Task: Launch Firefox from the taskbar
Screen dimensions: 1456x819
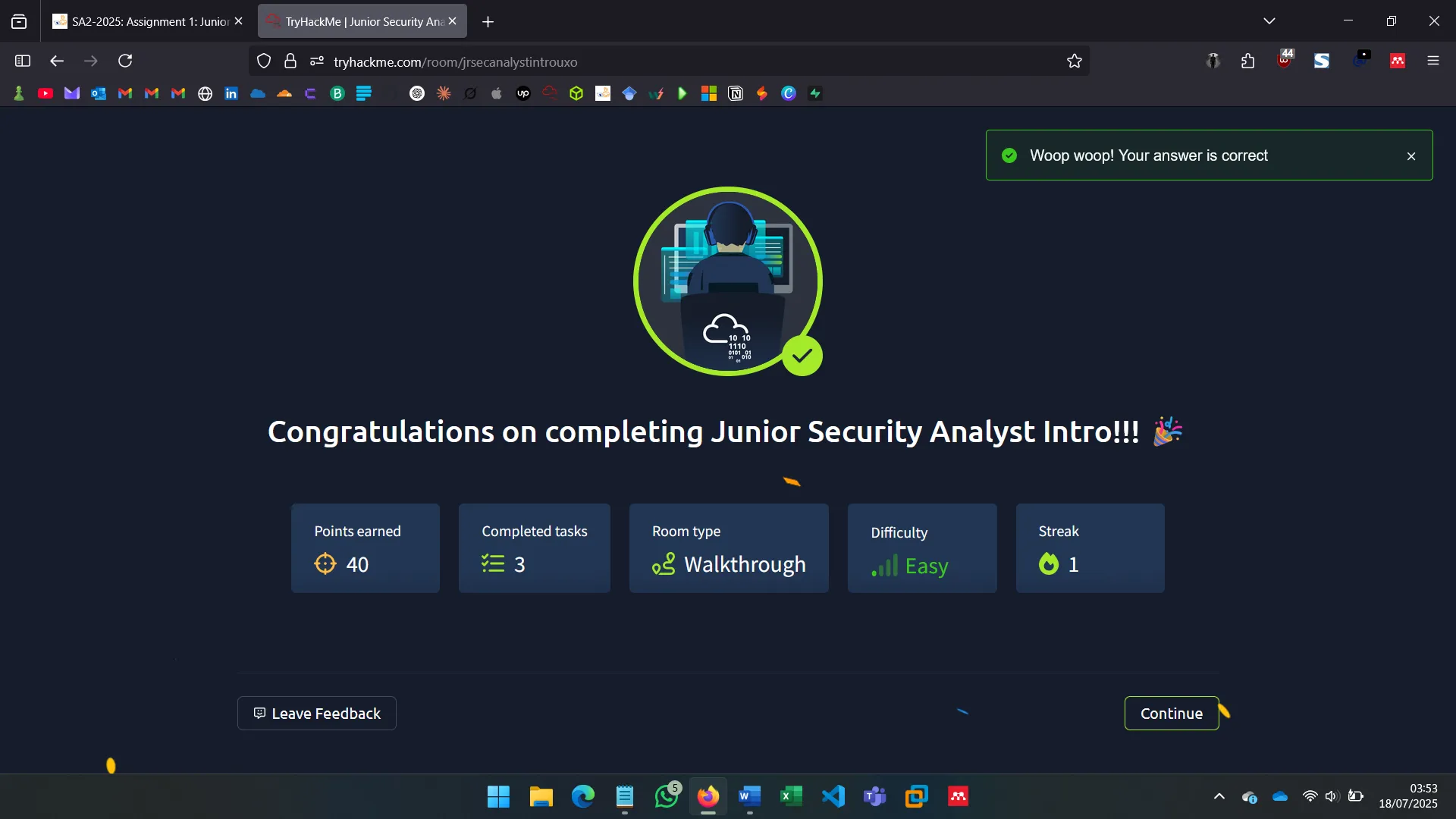Action: (707, 796)
